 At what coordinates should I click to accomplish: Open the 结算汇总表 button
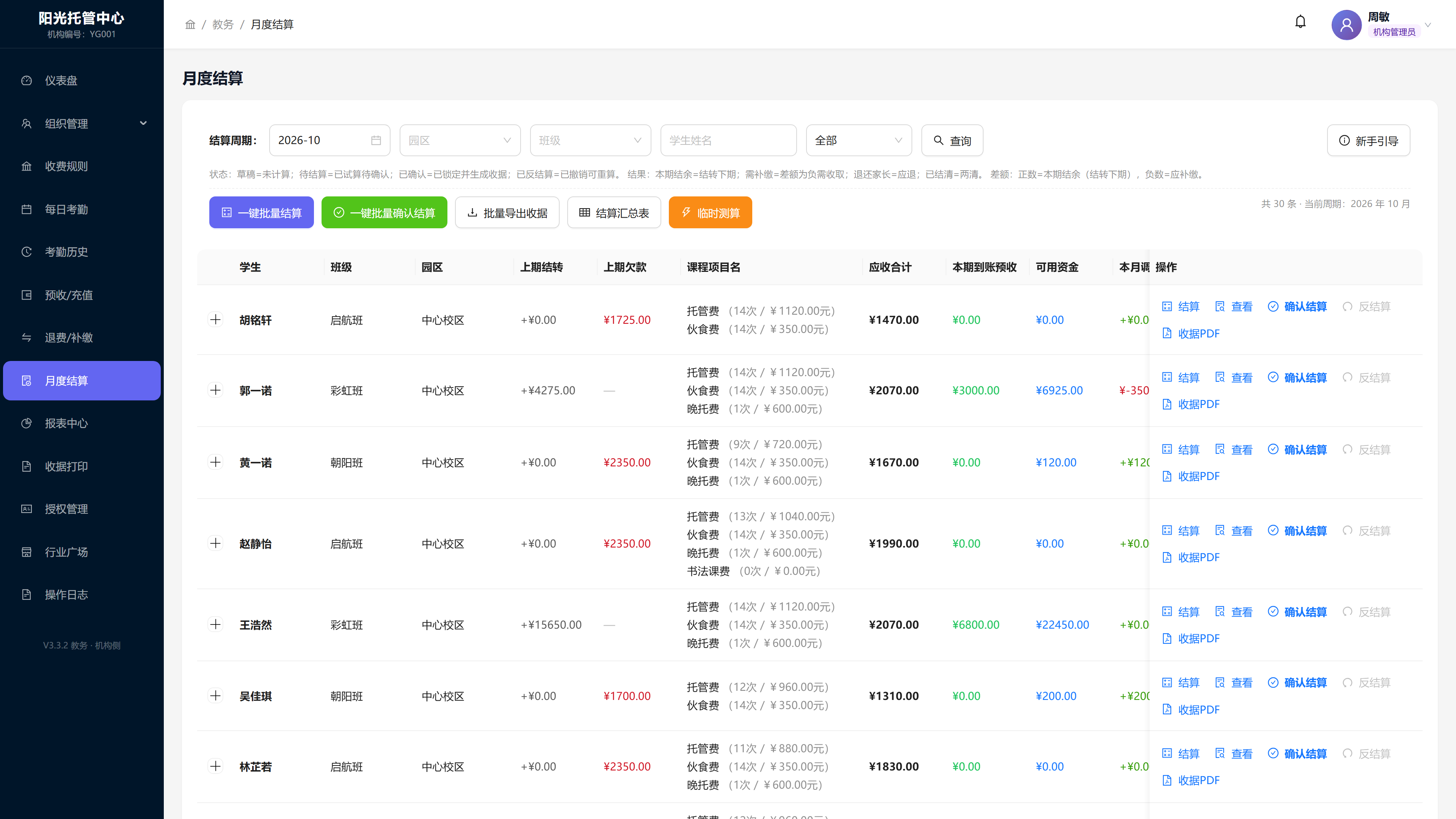click(x=614, y=212)
